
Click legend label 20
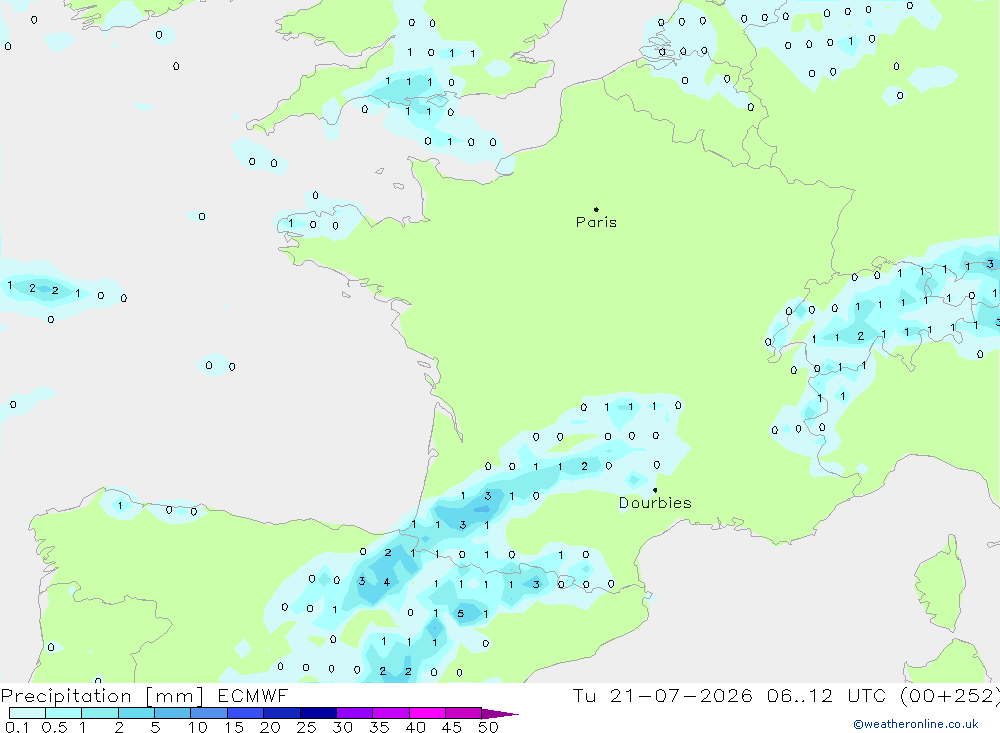coord(270,727)
